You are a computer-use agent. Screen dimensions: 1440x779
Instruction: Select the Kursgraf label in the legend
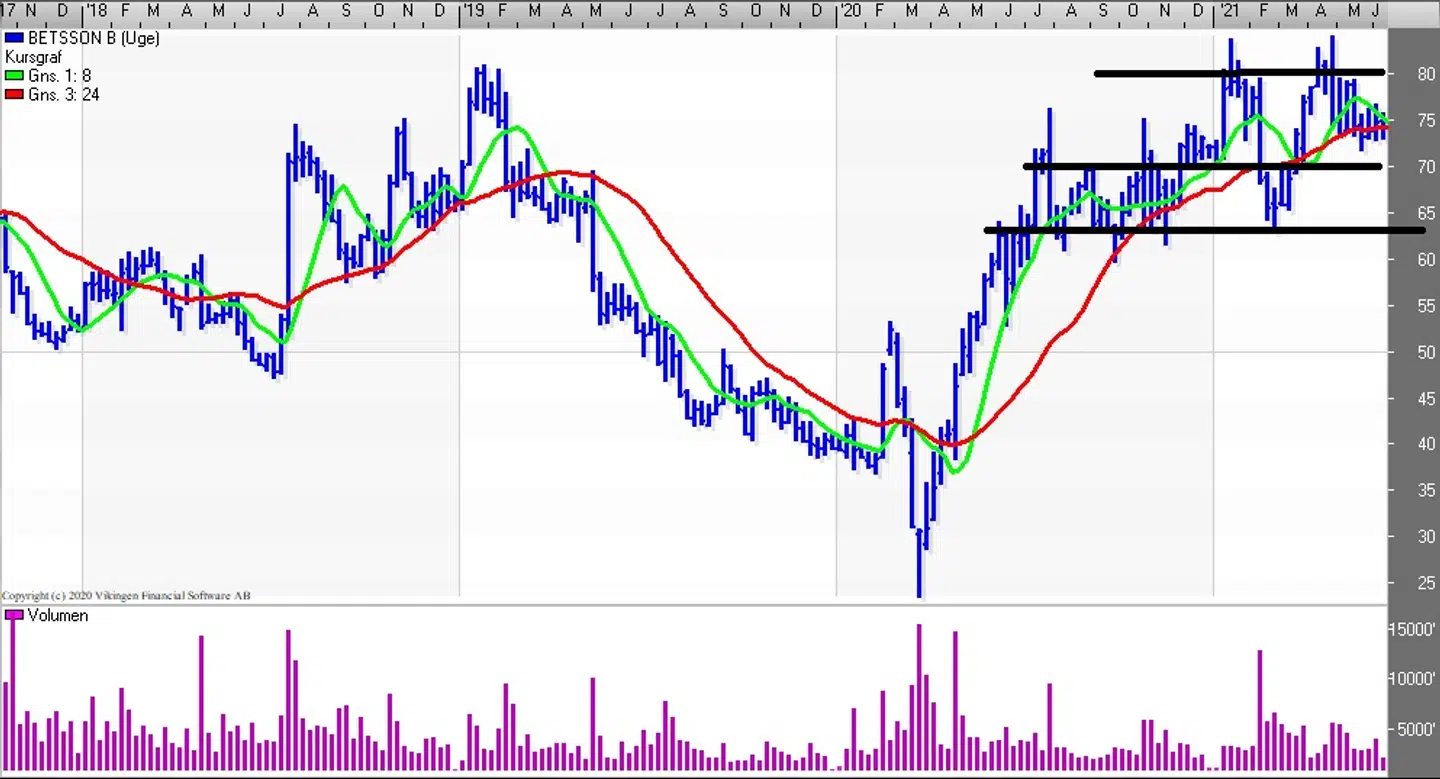33,57
